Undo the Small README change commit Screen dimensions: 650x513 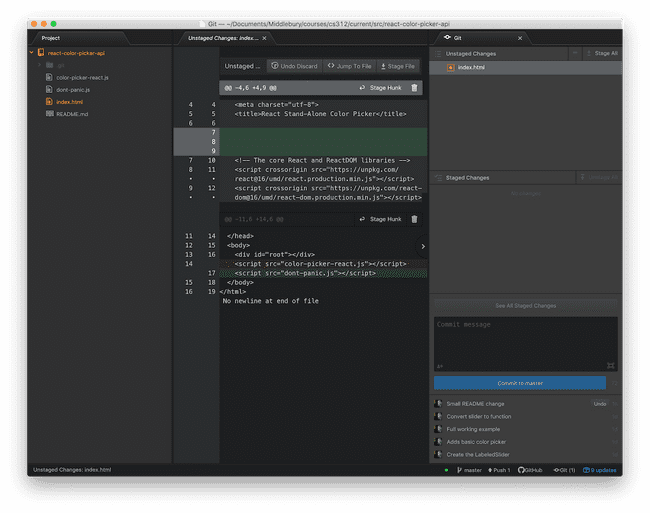pos(599,404)
